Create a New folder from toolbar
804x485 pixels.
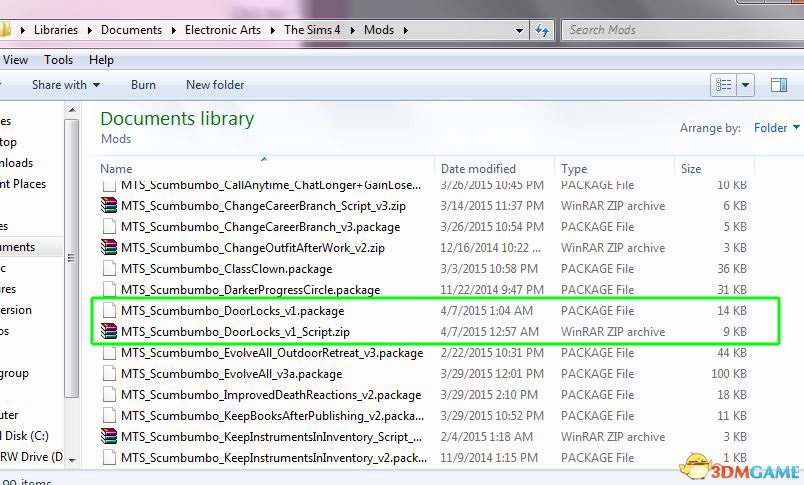[x=215, y=85]
